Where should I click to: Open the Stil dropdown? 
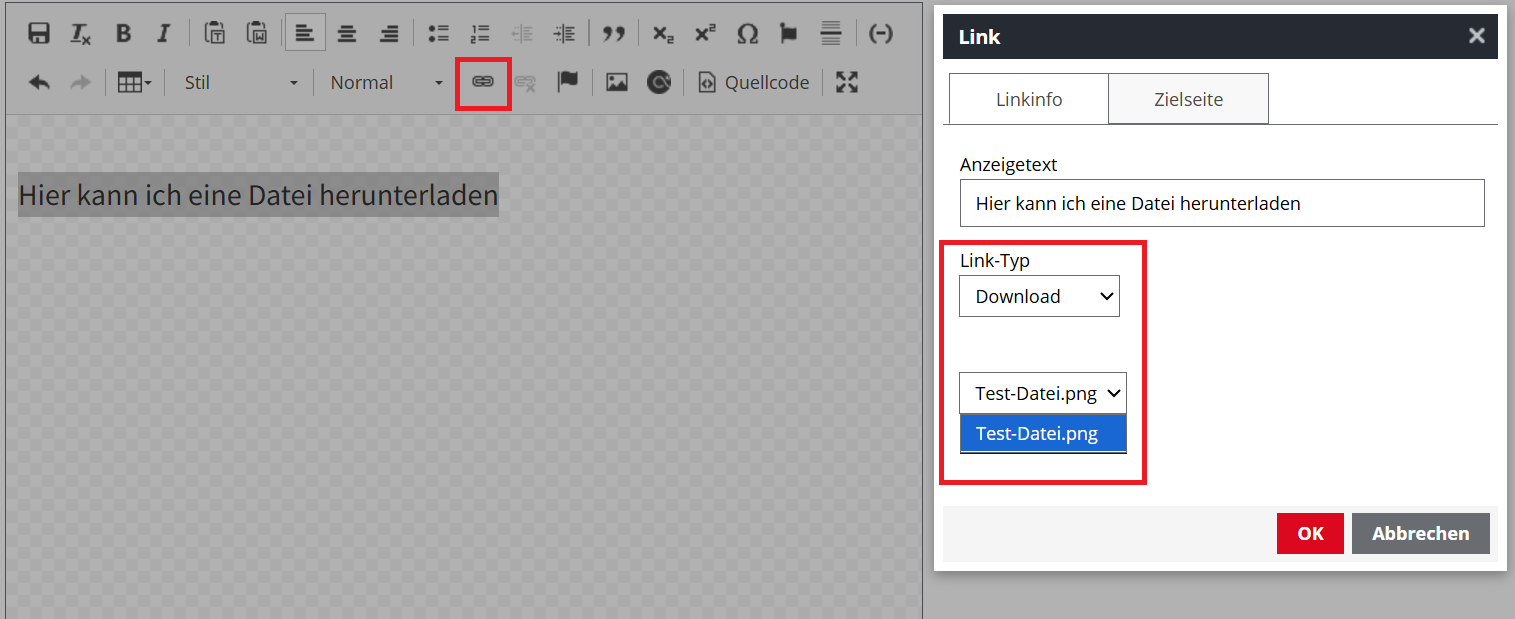pyautogui.click(x=240, y=82)
